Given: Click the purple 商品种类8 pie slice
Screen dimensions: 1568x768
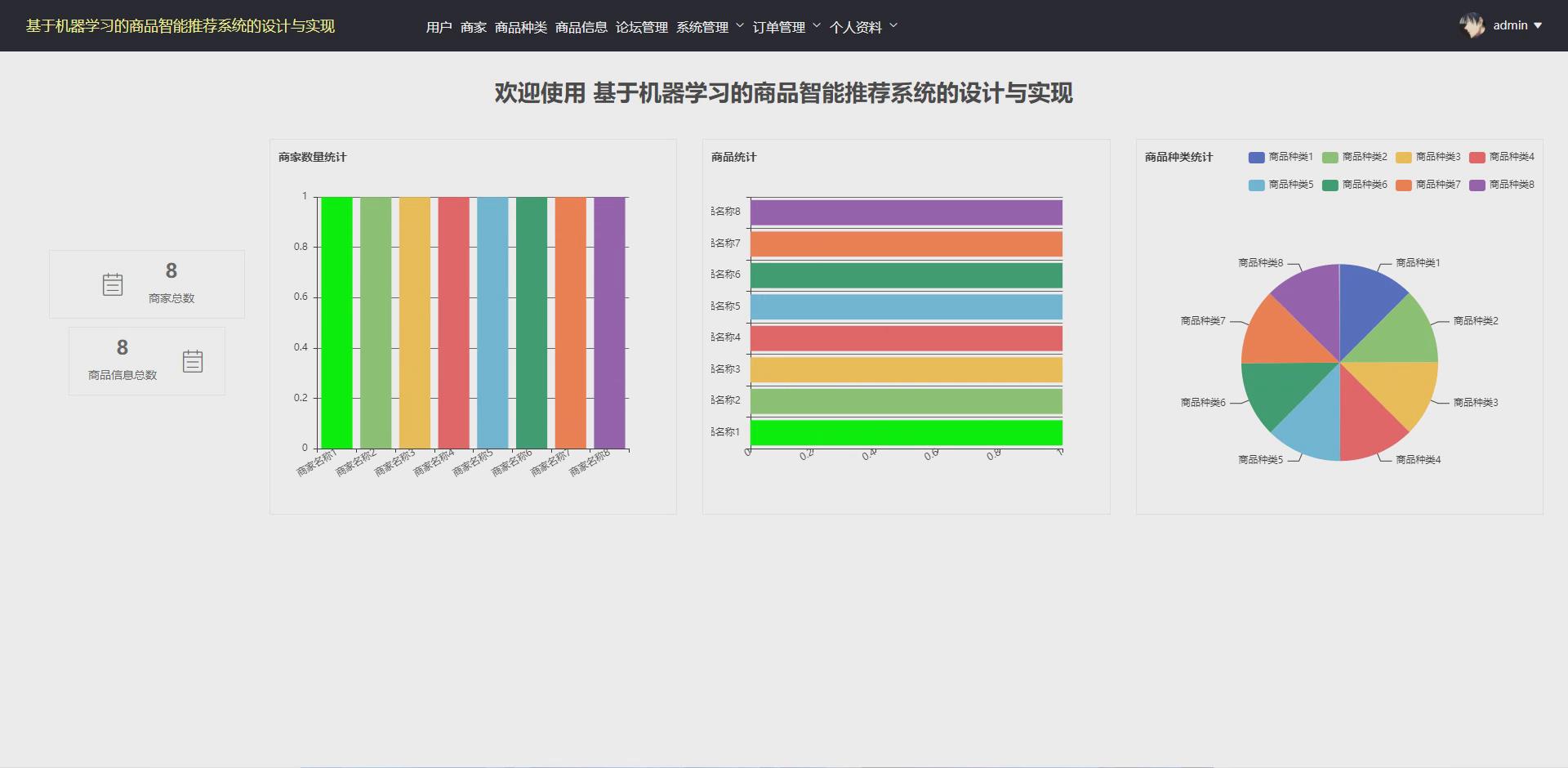Looking at the screenshot, I should click(x=1315, y=302).
